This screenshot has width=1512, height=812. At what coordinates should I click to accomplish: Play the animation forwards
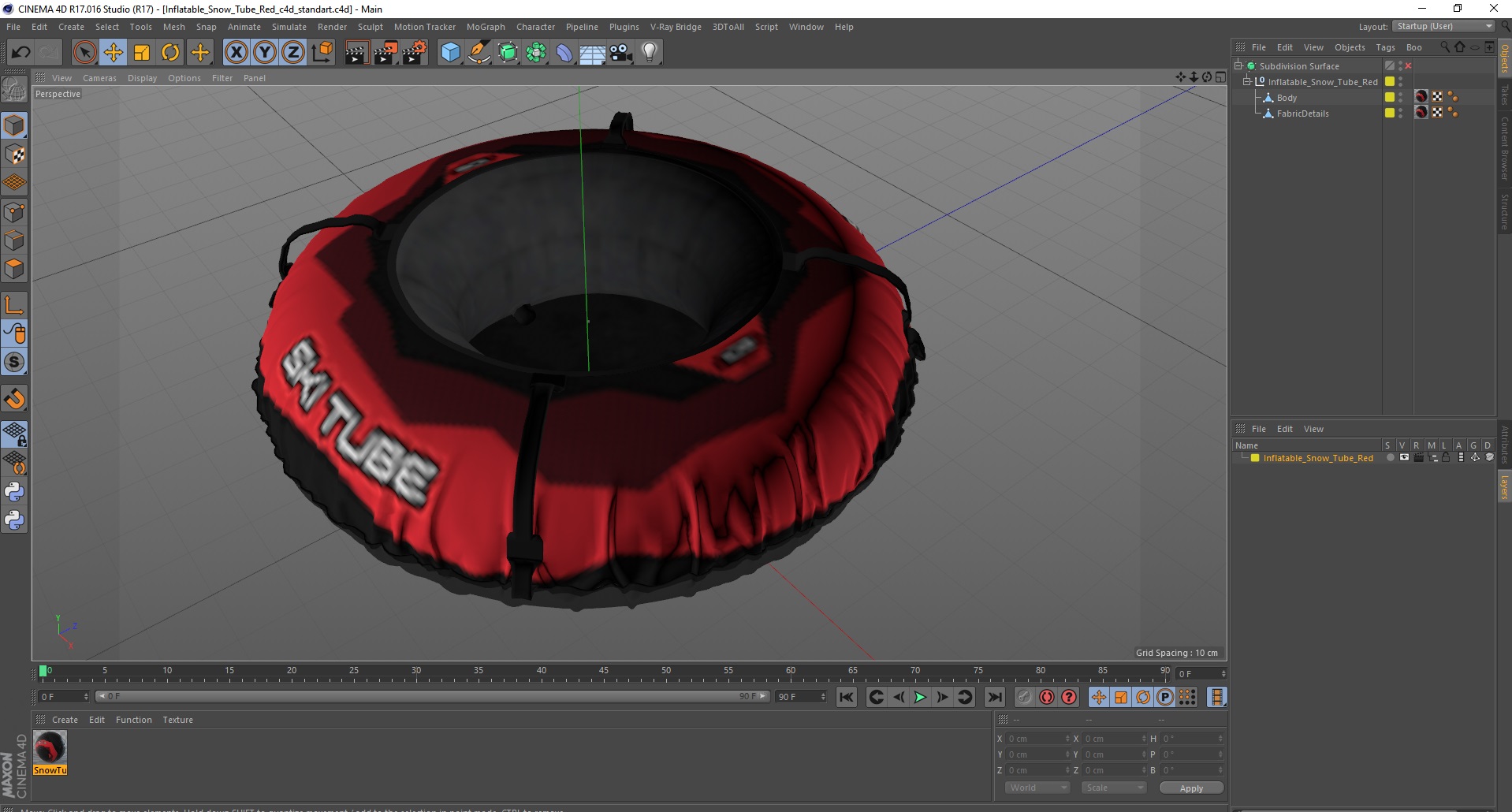click(x=920, y=697)
